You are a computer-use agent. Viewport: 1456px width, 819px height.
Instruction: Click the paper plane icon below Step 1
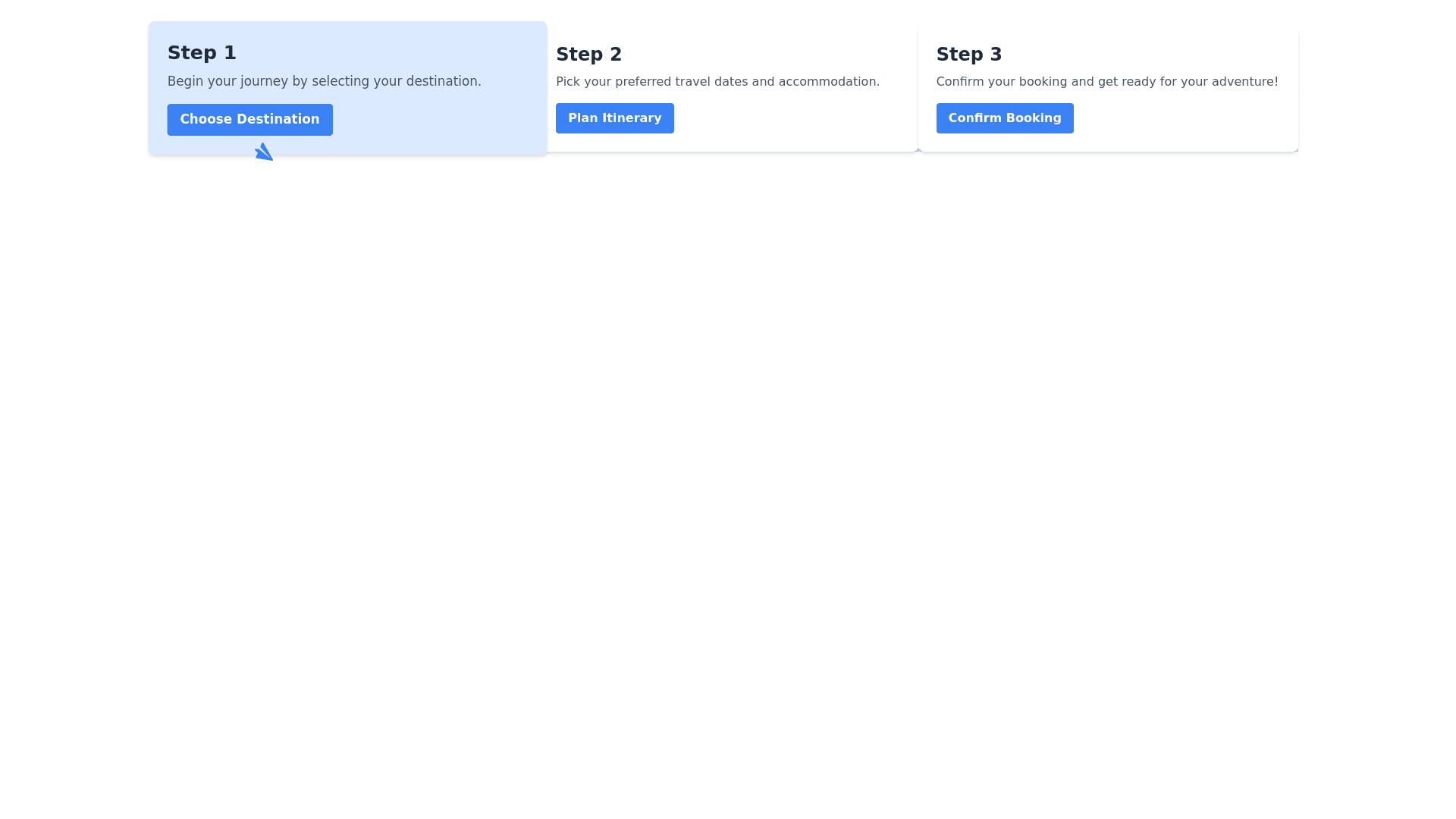(x=264, y=151)
